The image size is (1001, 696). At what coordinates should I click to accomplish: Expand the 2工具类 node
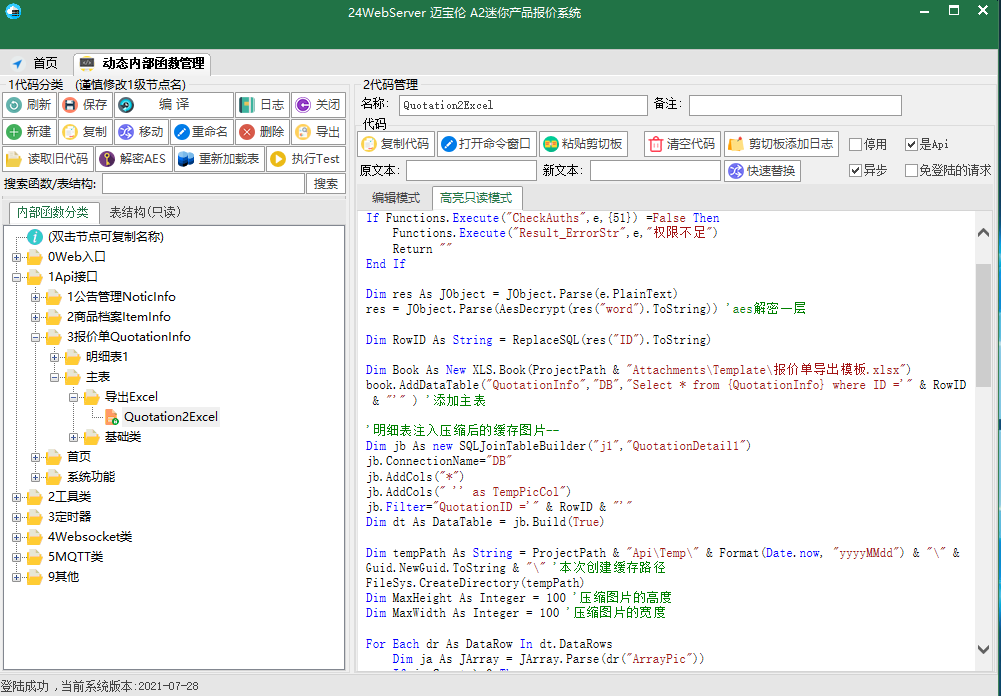coord(17,497)
